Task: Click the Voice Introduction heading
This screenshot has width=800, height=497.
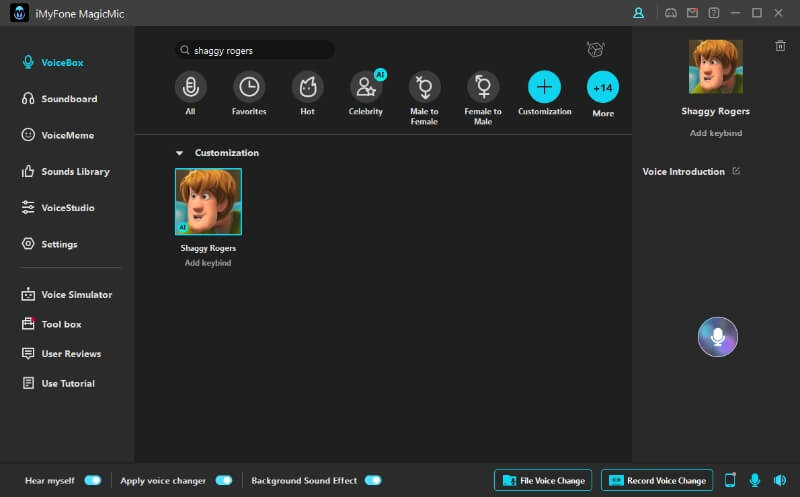Action: click(x=683, y=171)
